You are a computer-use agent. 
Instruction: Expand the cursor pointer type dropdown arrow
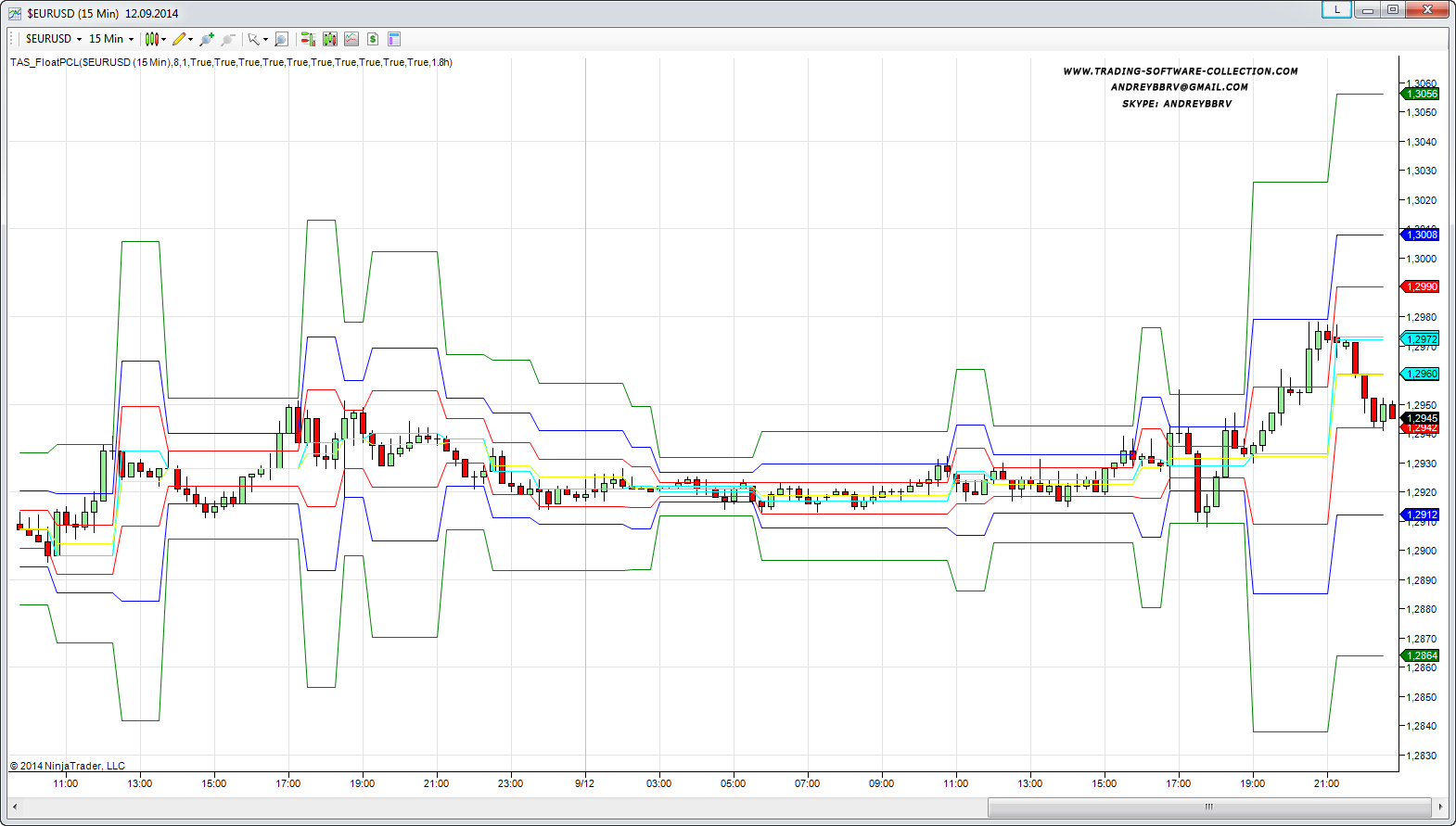265,39
